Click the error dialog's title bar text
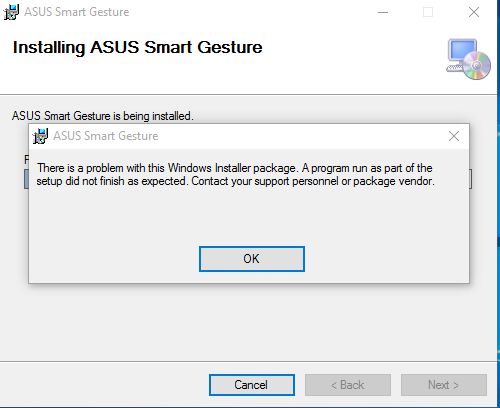500x408 pixels. 106,136
